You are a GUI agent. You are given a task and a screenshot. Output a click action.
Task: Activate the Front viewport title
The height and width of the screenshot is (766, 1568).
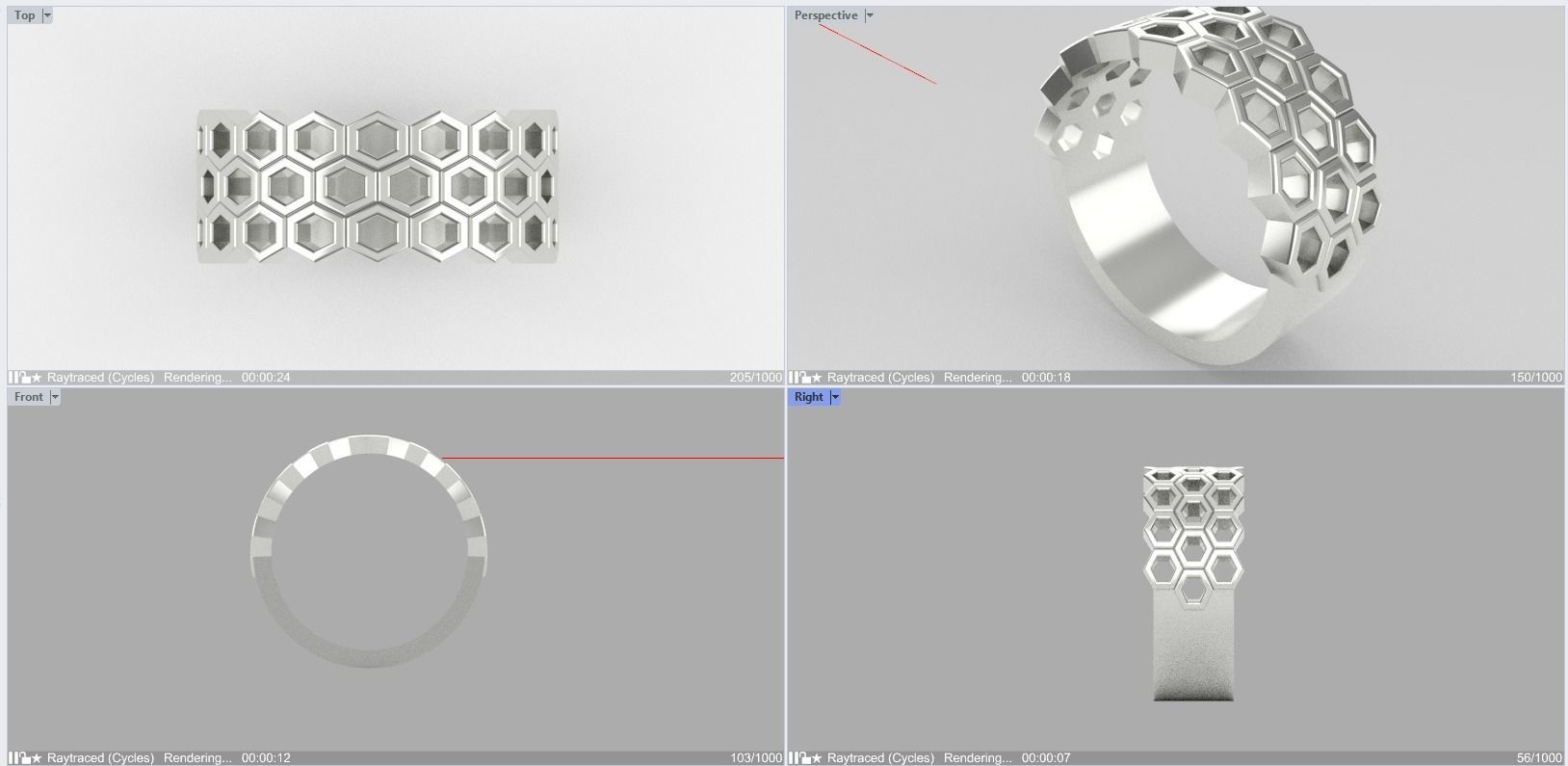[x=29, y=397]
